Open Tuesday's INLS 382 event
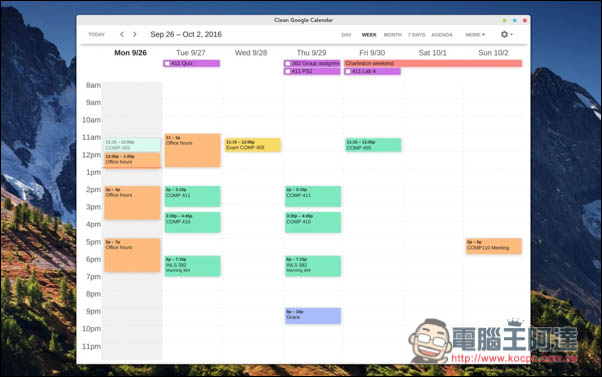Viewport: 602px width, 377px height. click(x=193, y=266)
